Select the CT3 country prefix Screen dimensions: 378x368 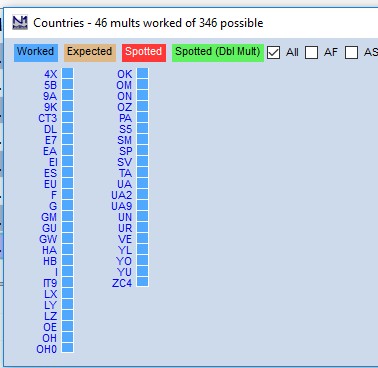47,118
